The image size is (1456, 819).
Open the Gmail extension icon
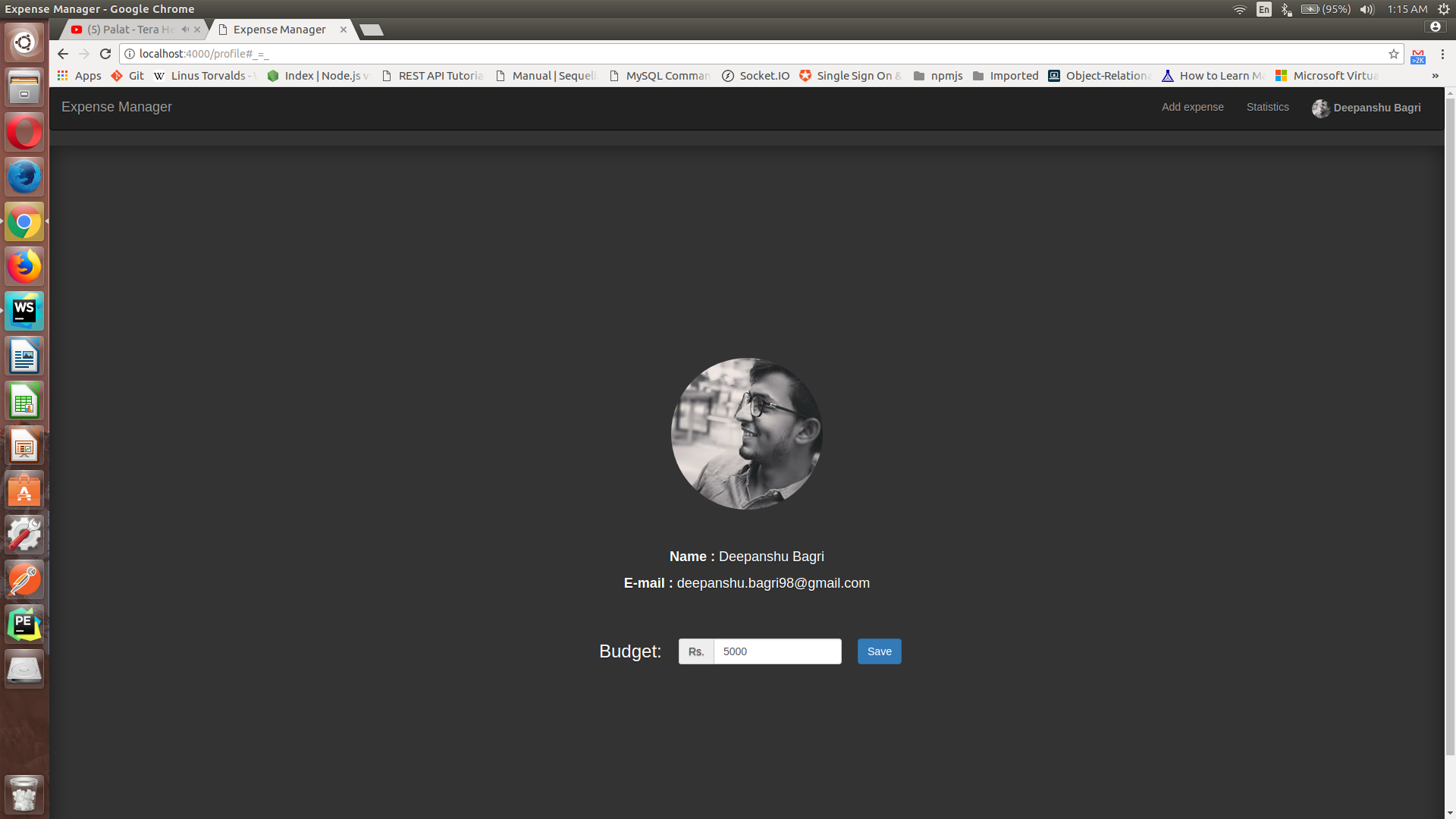[x=1417, y=55]
